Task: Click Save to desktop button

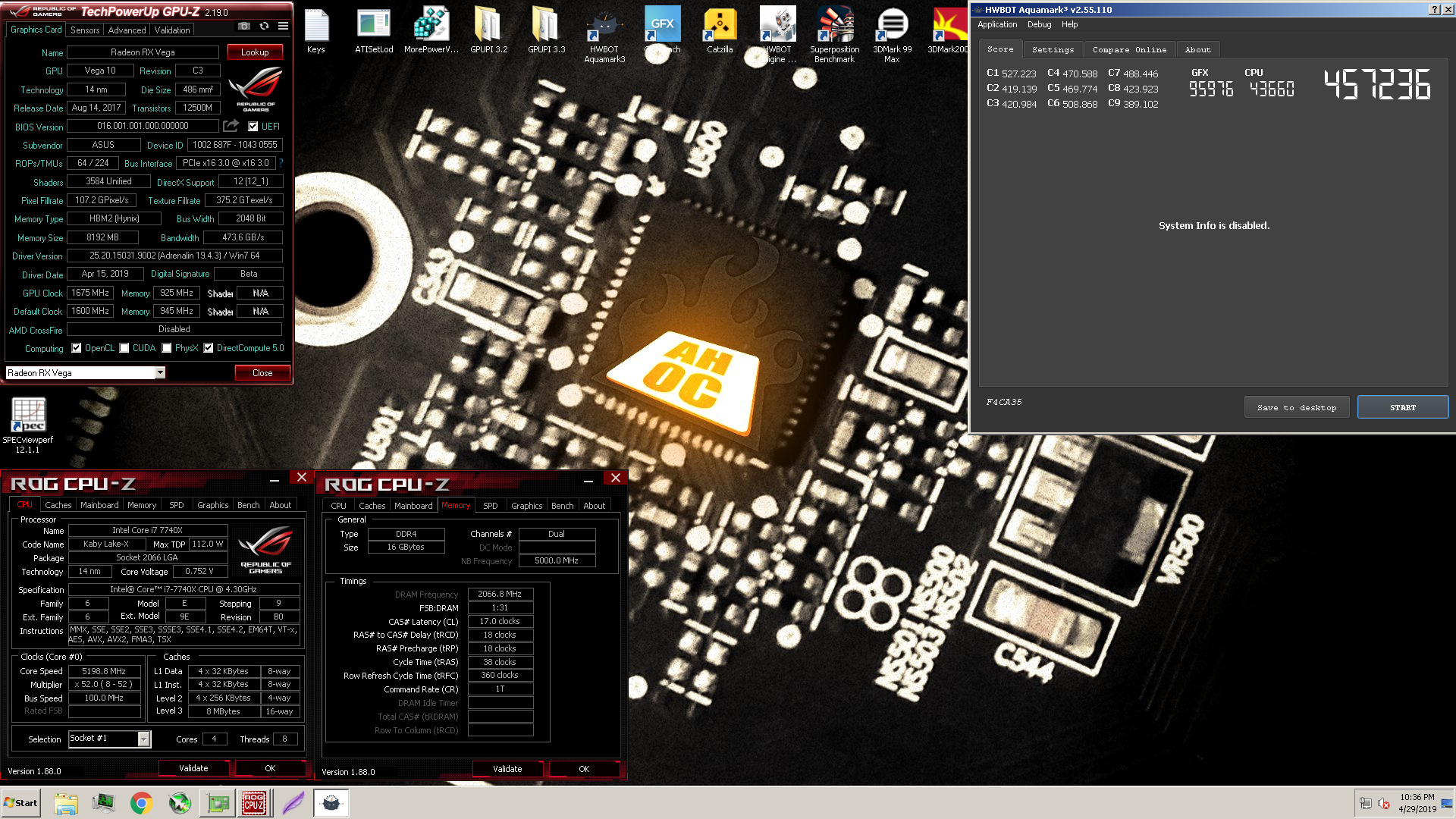Action: [1297, 407]
